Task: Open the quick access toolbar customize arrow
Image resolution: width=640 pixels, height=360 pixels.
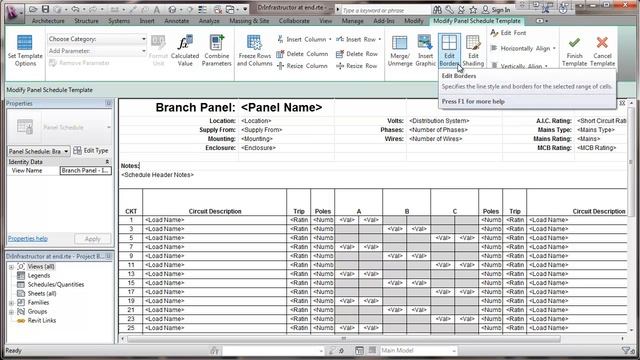Action: click(x=245, y=9)
